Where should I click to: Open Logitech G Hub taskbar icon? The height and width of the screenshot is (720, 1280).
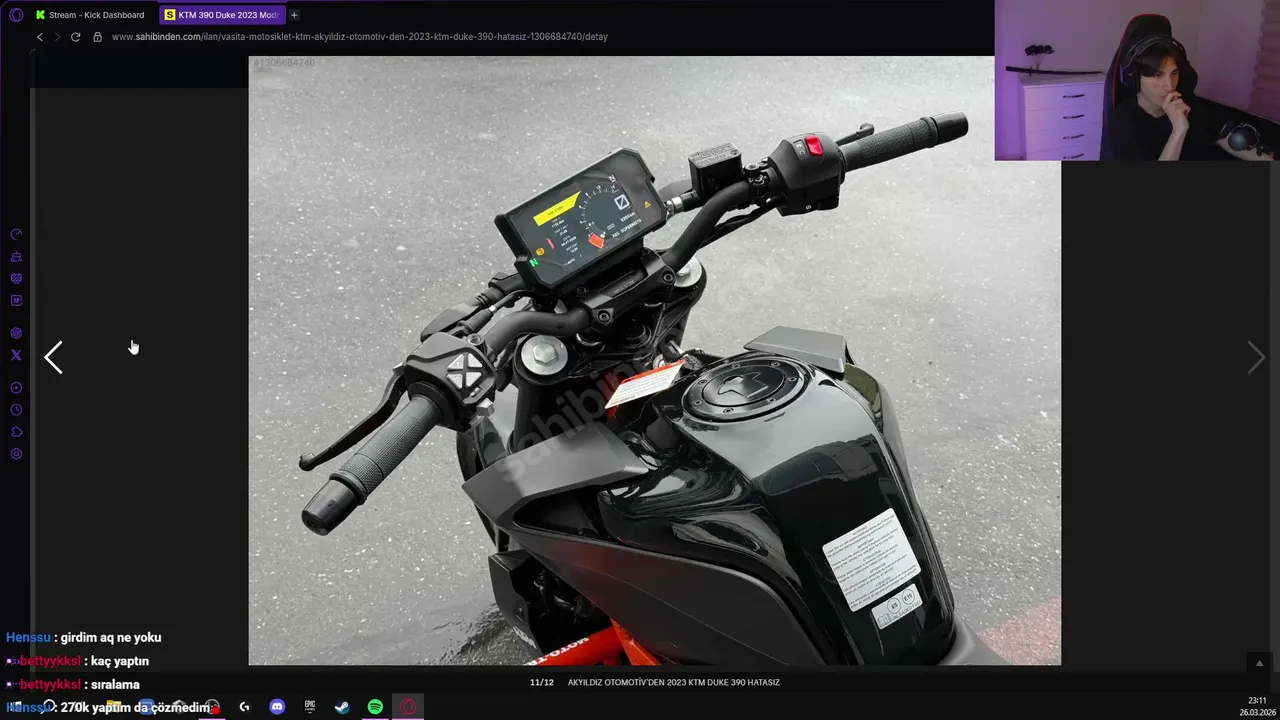click(x=244, y=707)
